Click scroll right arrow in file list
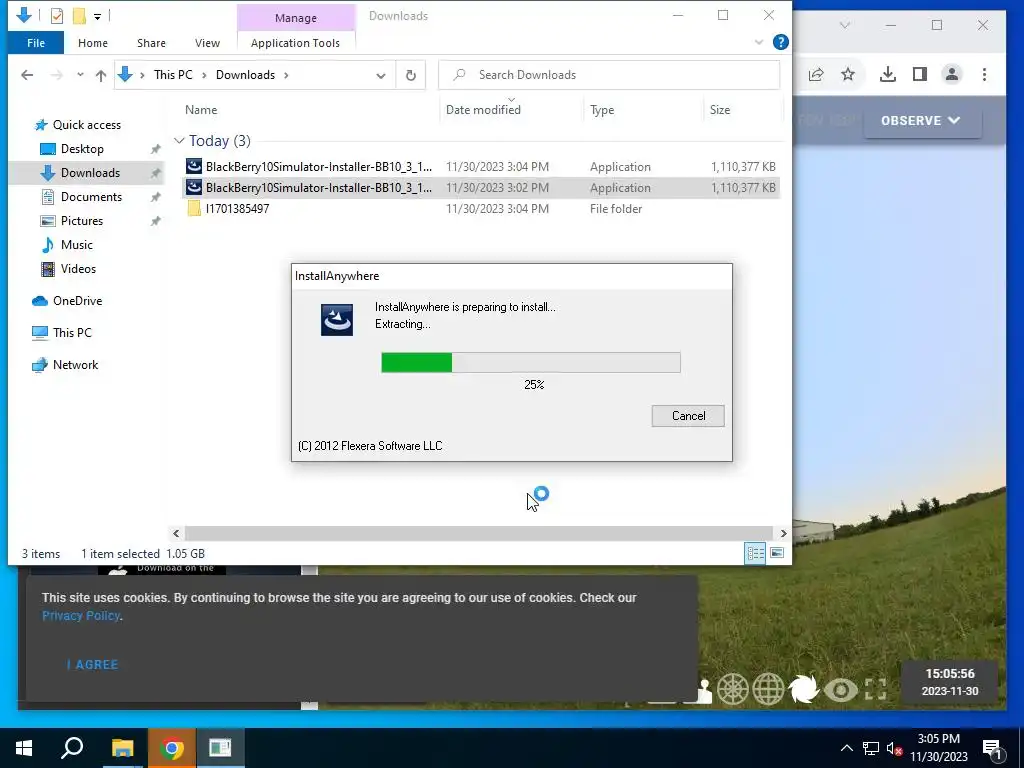 [x=783, y=534]
